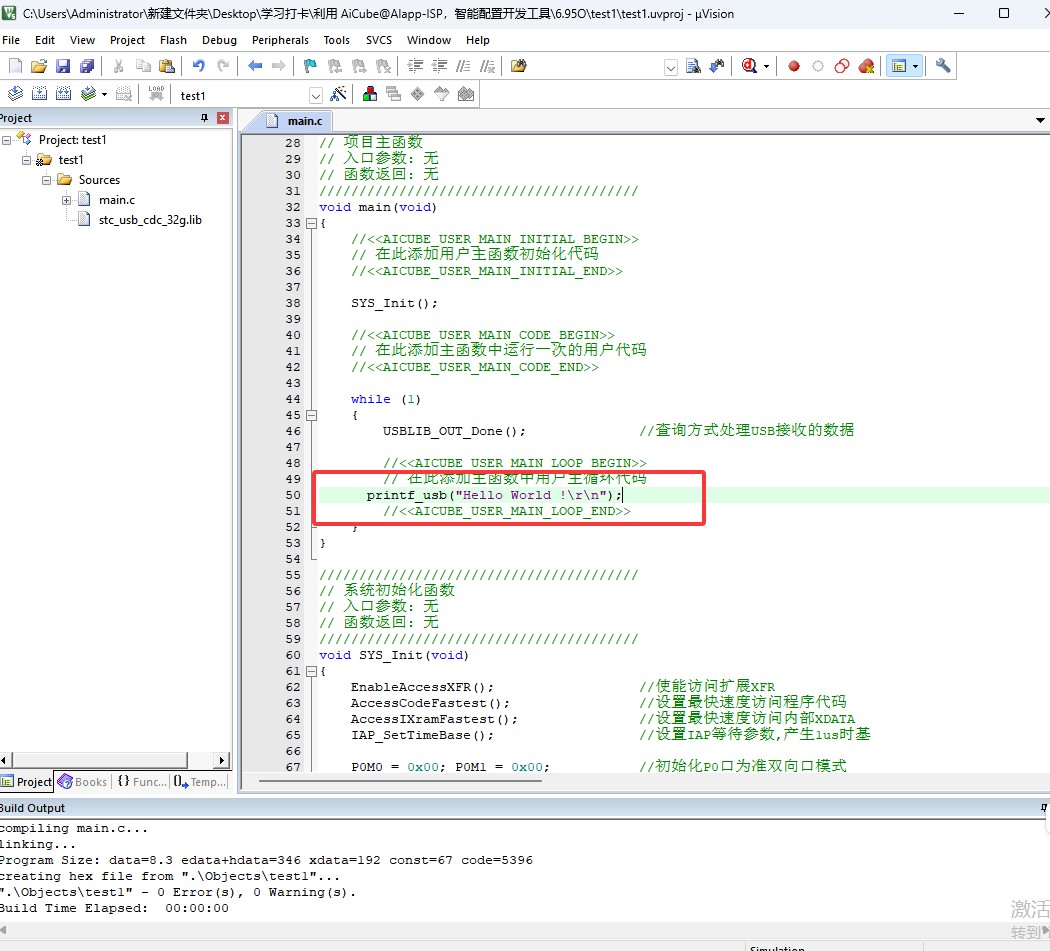Unindent the selected lines
The image size is (1050, 951).
pos(440,66)
